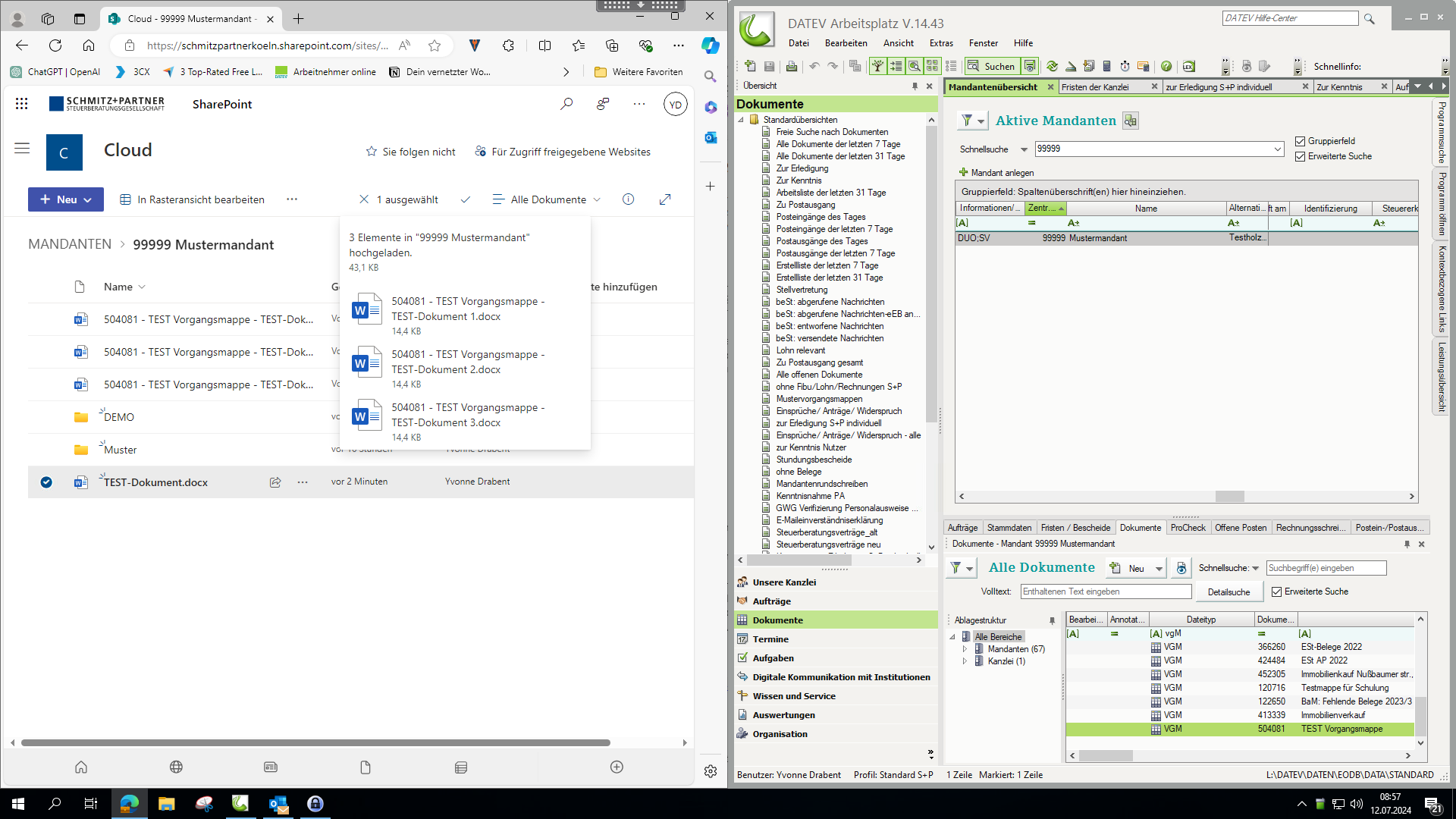
Task: Click the green help question mark icon
Action: point(1166,67)
